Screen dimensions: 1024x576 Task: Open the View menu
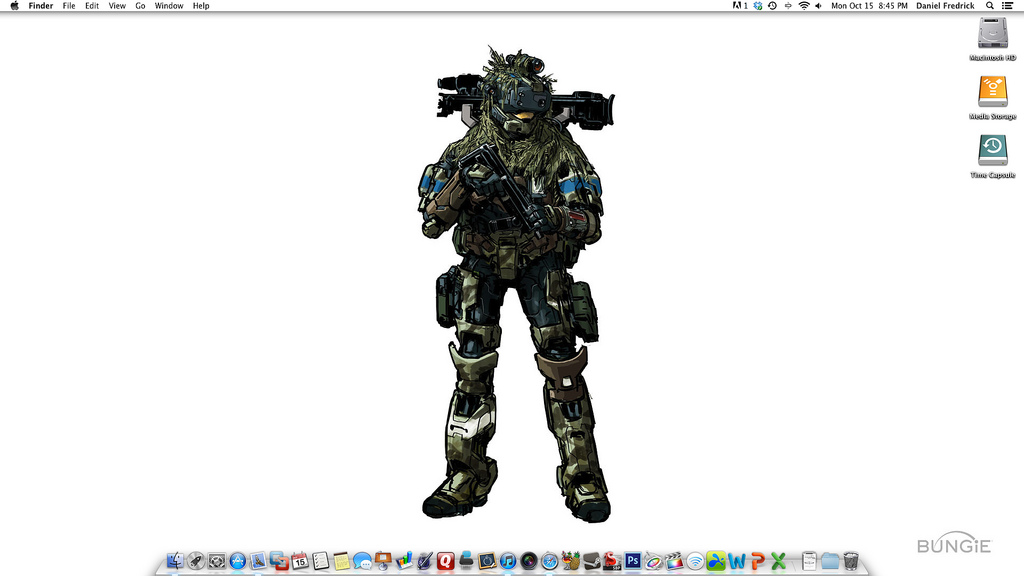click(117, 6)
